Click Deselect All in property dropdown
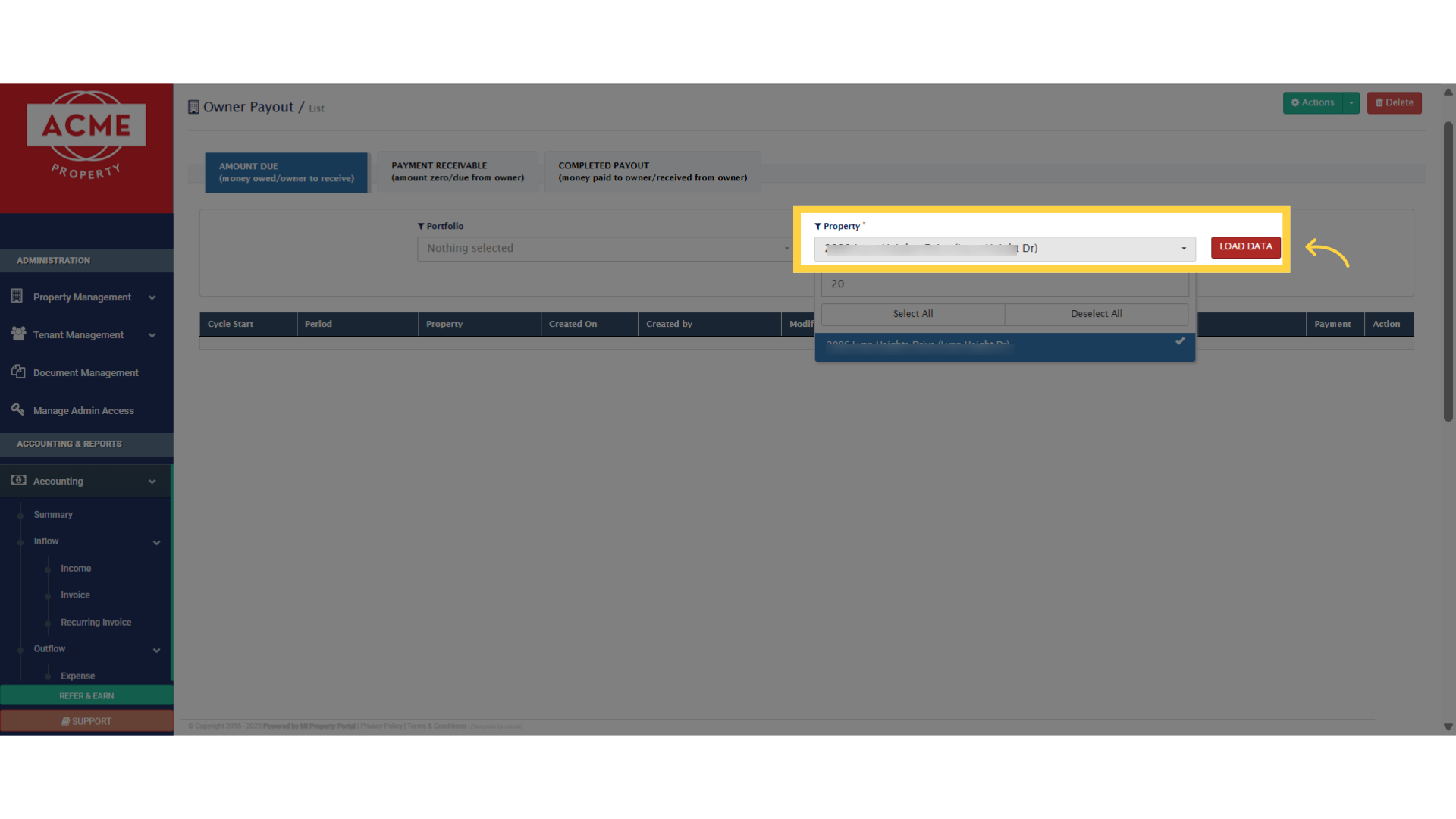This screenshot has height=819, width=1456. (1097, 314)
